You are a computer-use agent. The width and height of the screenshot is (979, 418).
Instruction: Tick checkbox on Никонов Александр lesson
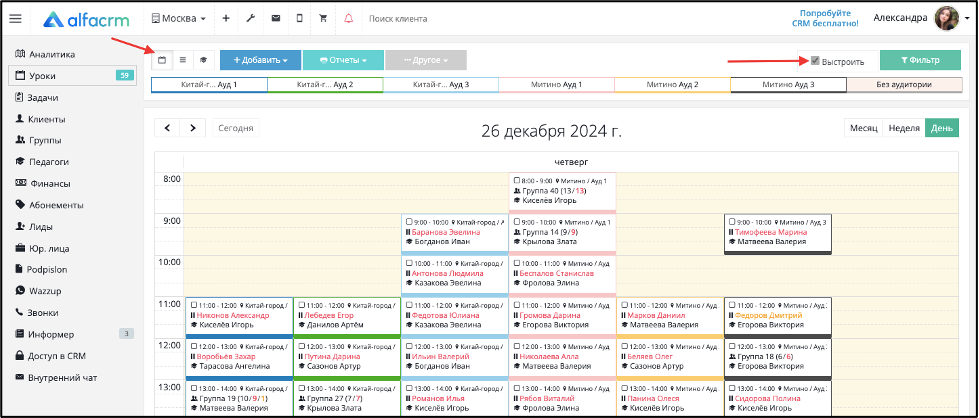coord(194,305)
